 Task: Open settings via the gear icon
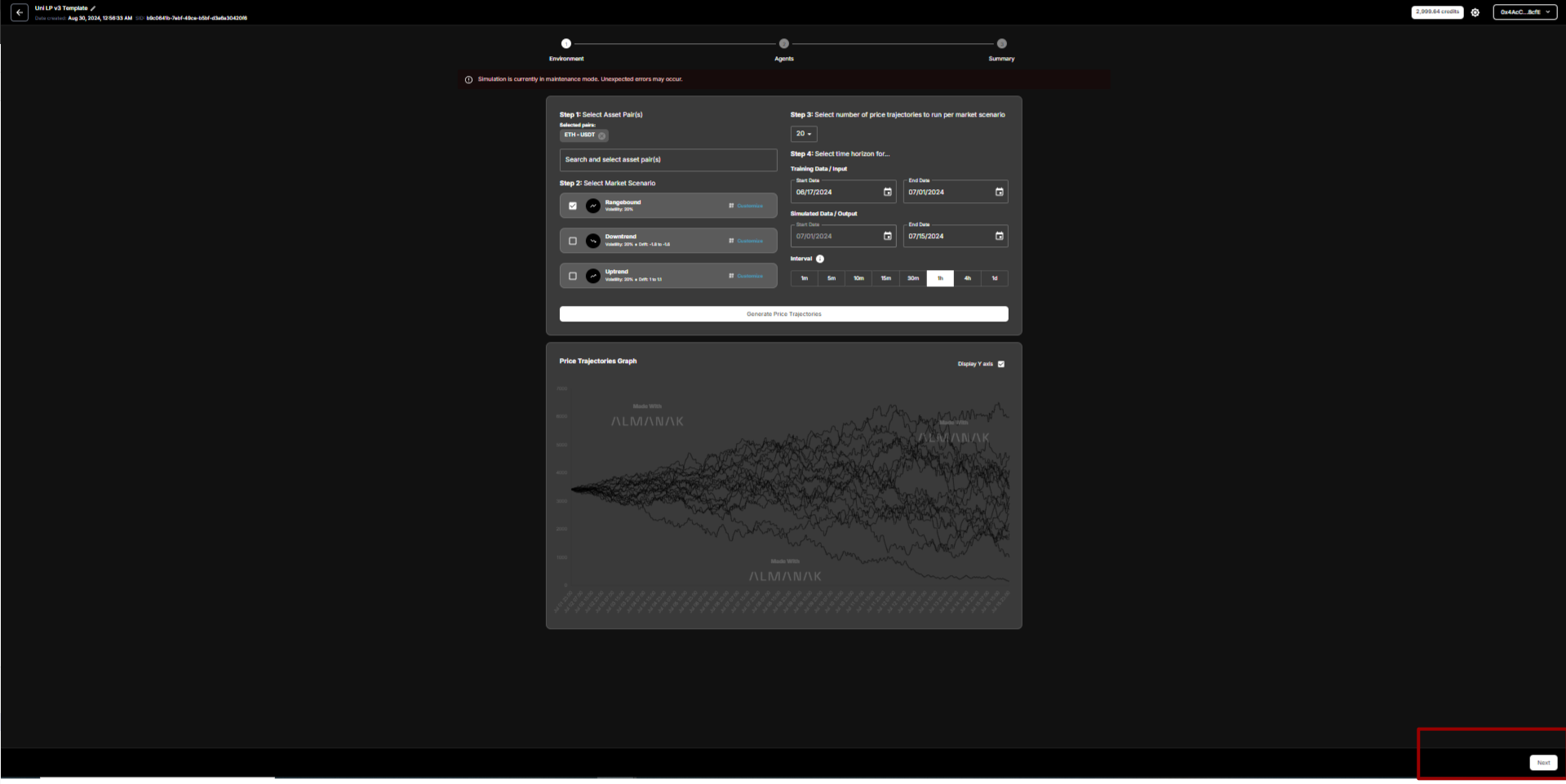[x=1475, y=12]
